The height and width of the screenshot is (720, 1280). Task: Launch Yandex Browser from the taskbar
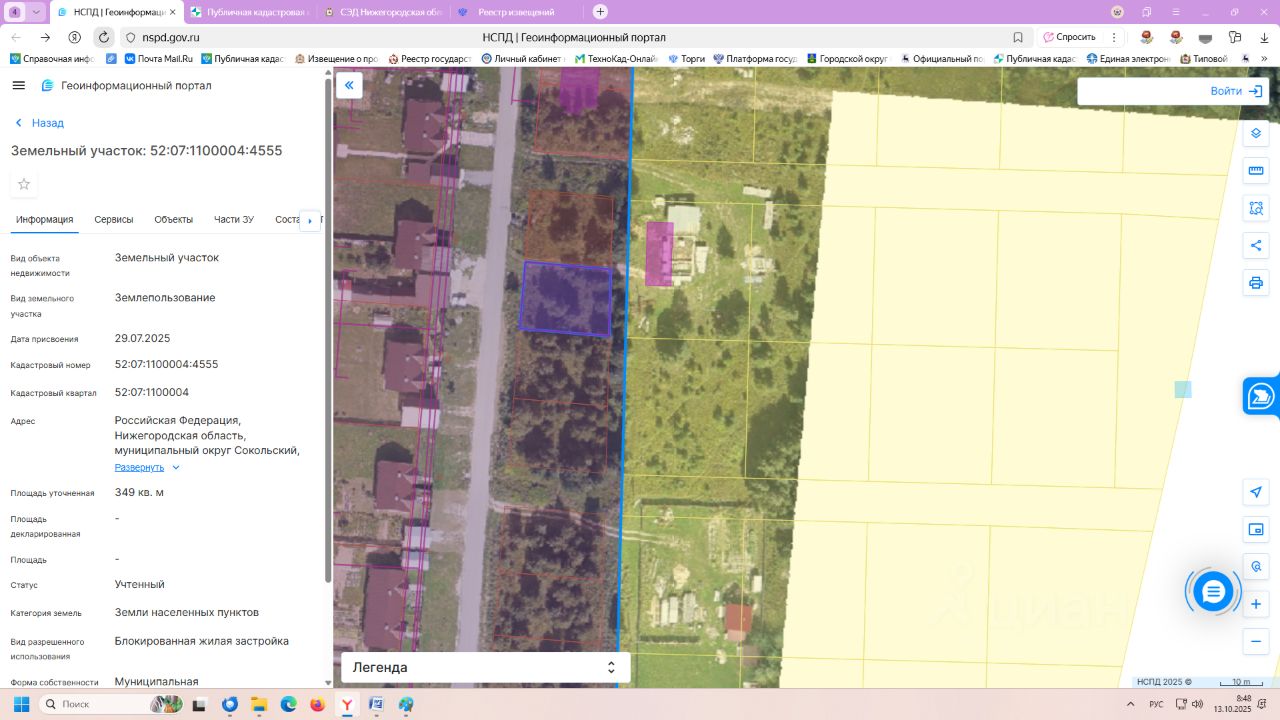[347, 704]
